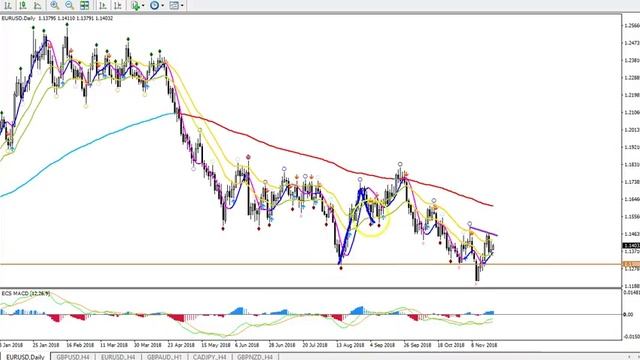Click the 4 Sep 2018 date label
640x360 pixels.
[x=382, y=345]
